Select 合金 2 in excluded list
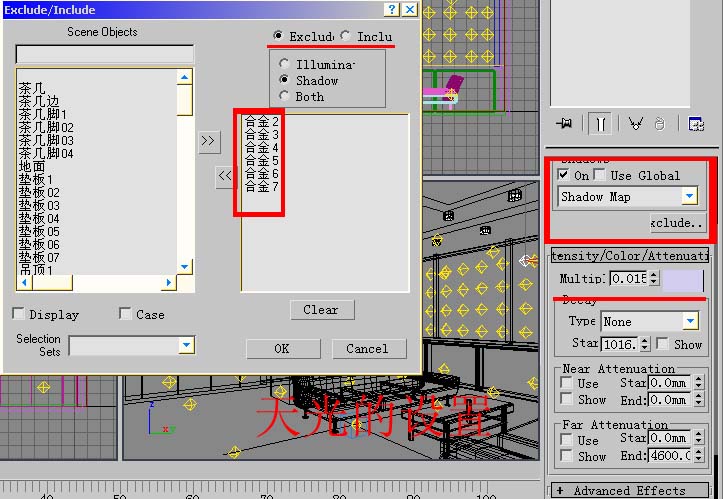 (x=261, y=122)
